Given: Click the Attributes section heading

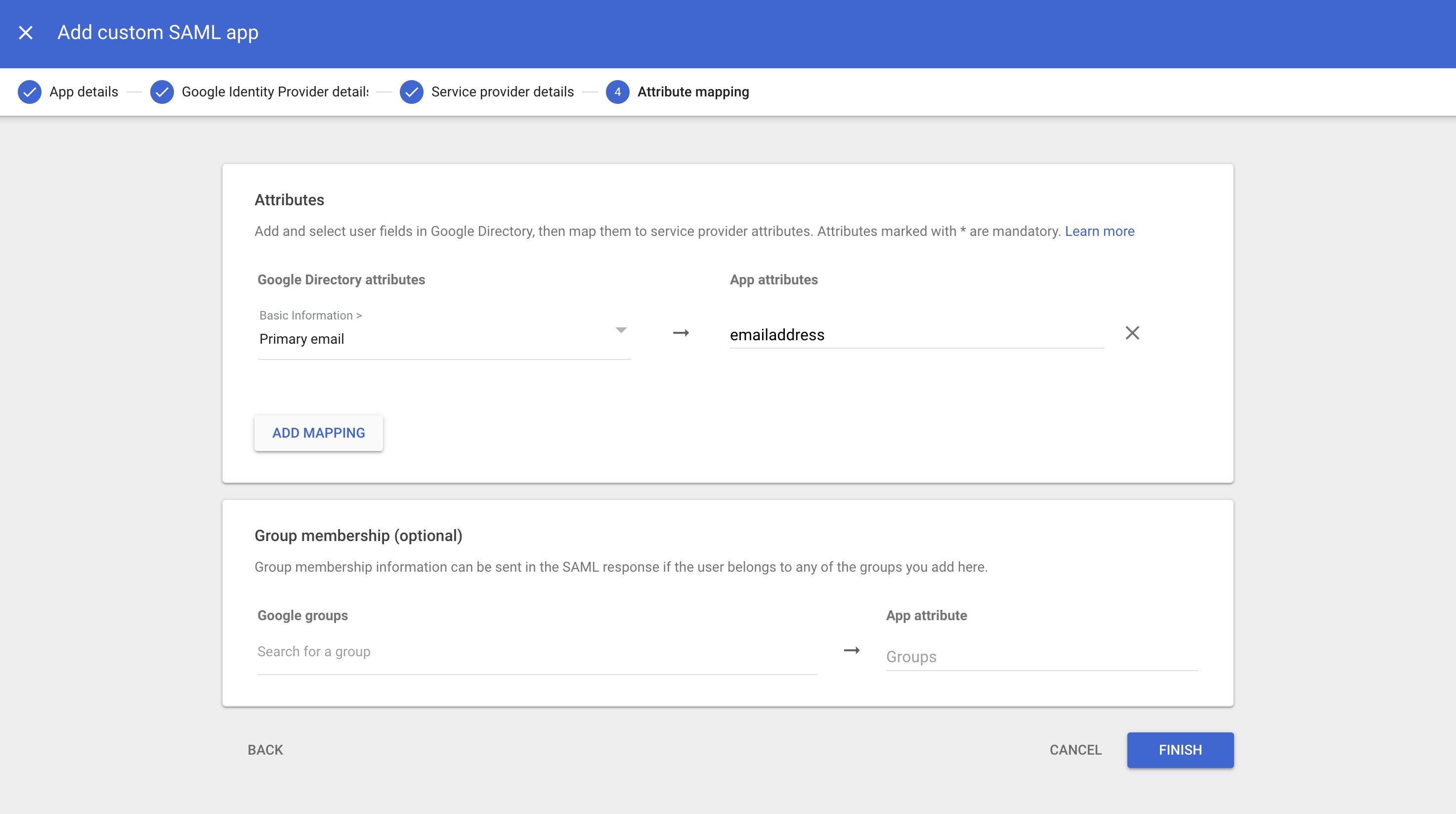Looking at the screenshot, I should (290, 200).
